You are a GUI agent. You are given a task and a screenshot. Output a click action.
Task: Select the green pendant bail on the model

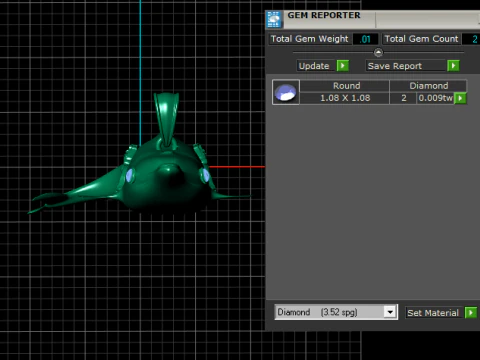pos(166,118)
